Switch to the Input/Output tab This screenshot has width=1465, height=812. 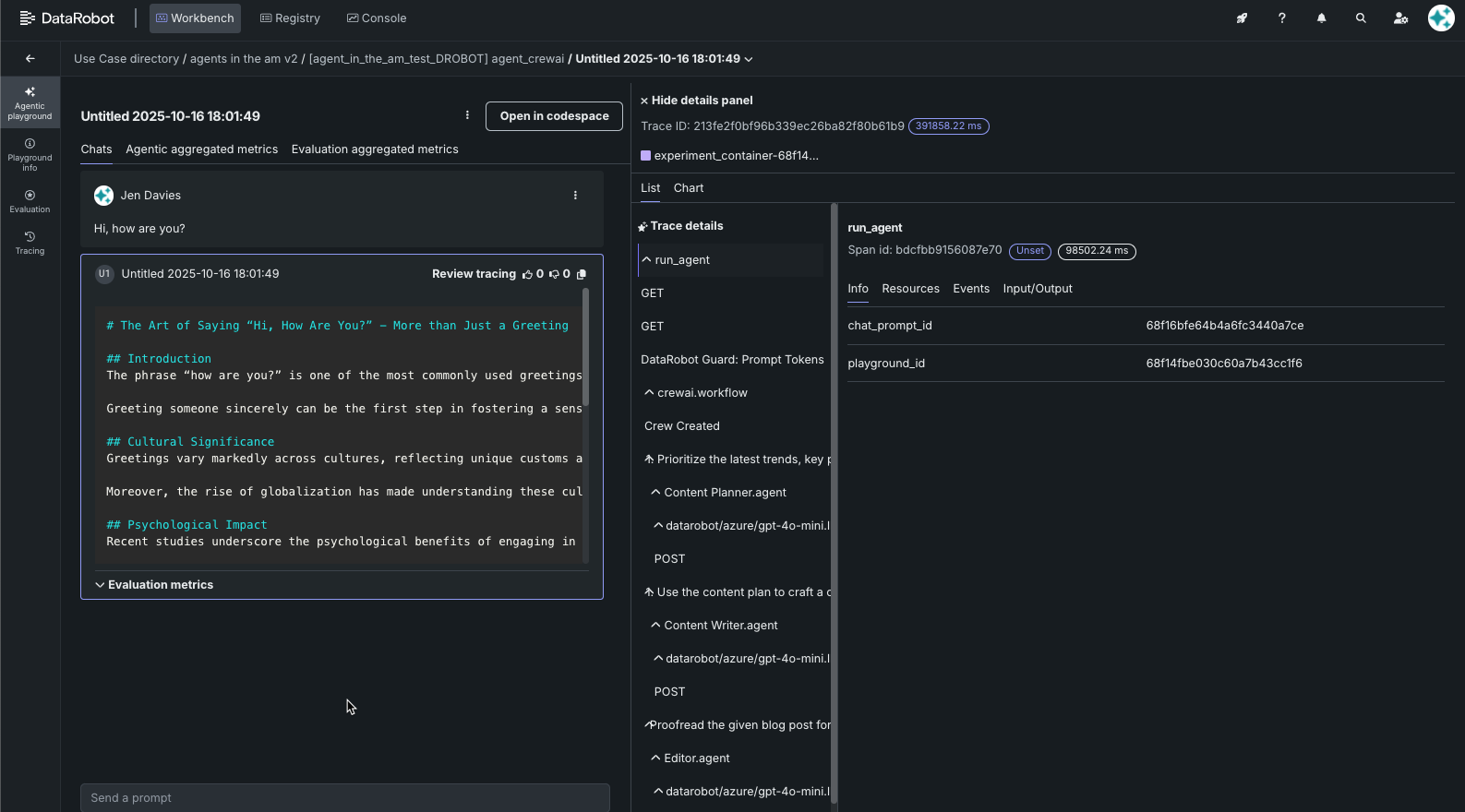coord(1038,289)
